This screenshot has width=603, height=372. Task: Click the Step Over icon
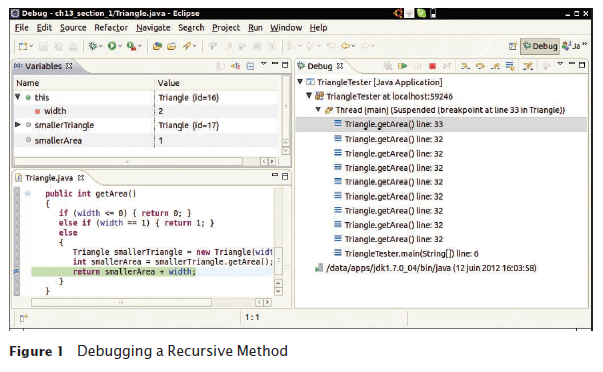[x=480, y=66]
